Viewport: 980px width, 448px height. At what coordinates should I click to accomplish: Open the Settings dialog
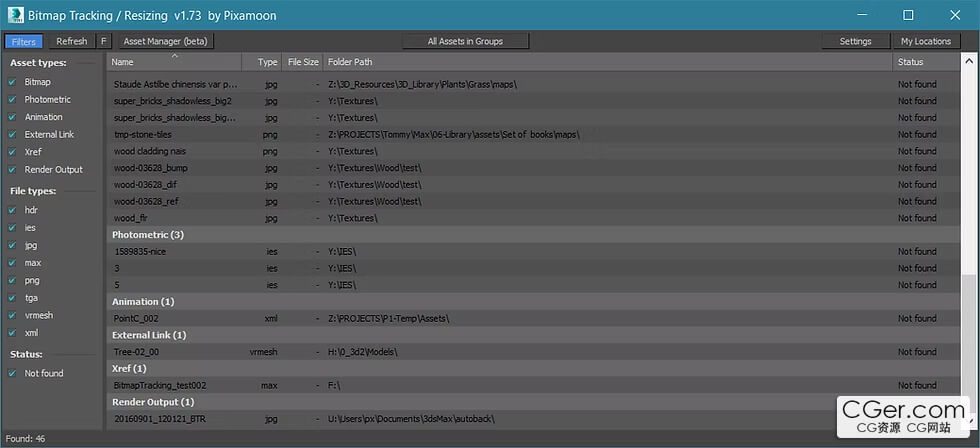[855, 41]
